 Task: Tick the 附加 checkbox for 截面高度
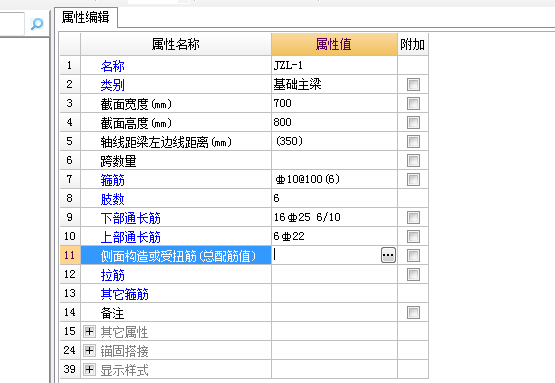pyautogui.click(x=413, y=122)
